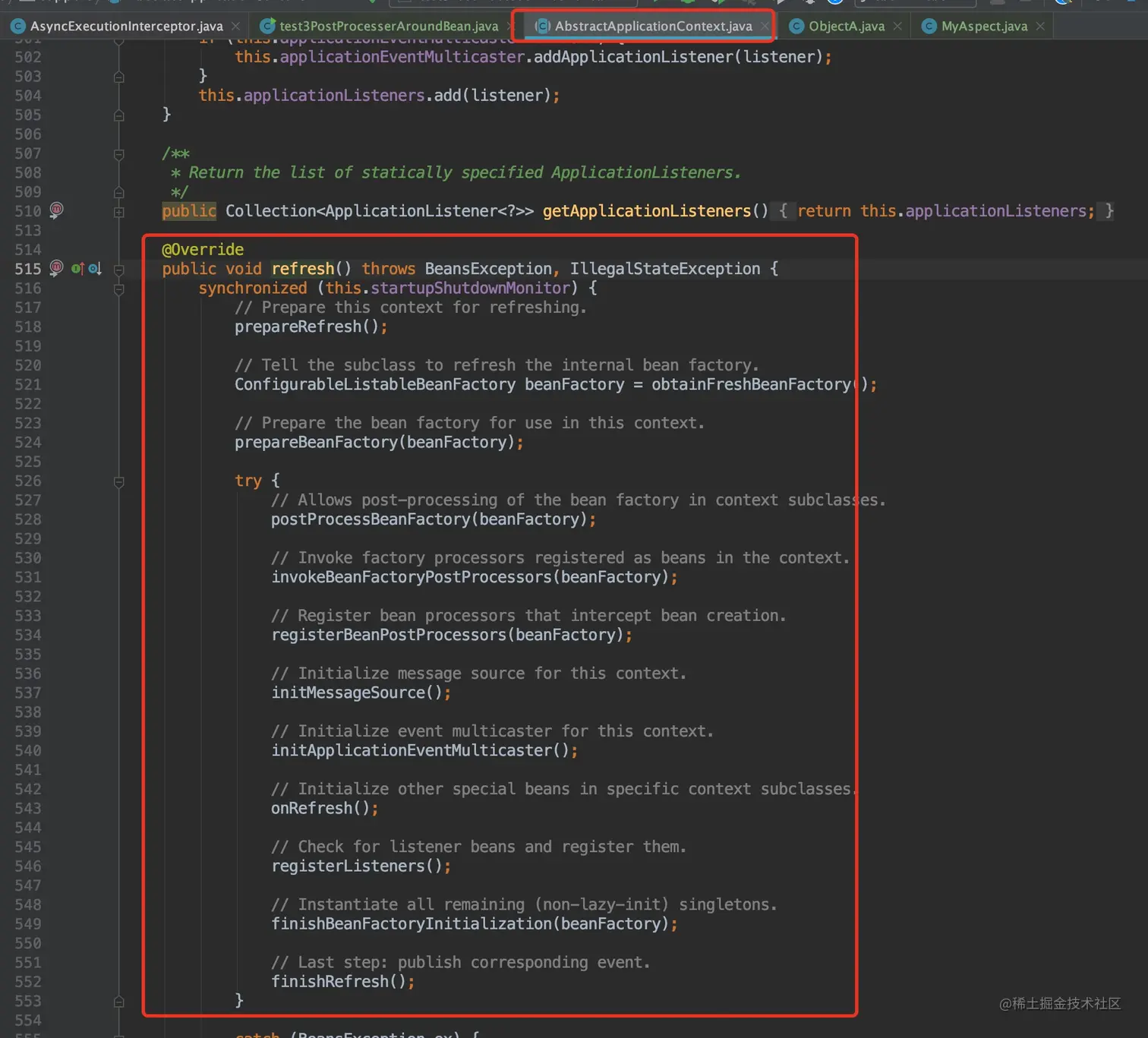1148x1038 pixels.
Task: Click the addApplicationListener(listener) call on line 502
Action: point(678,57)
